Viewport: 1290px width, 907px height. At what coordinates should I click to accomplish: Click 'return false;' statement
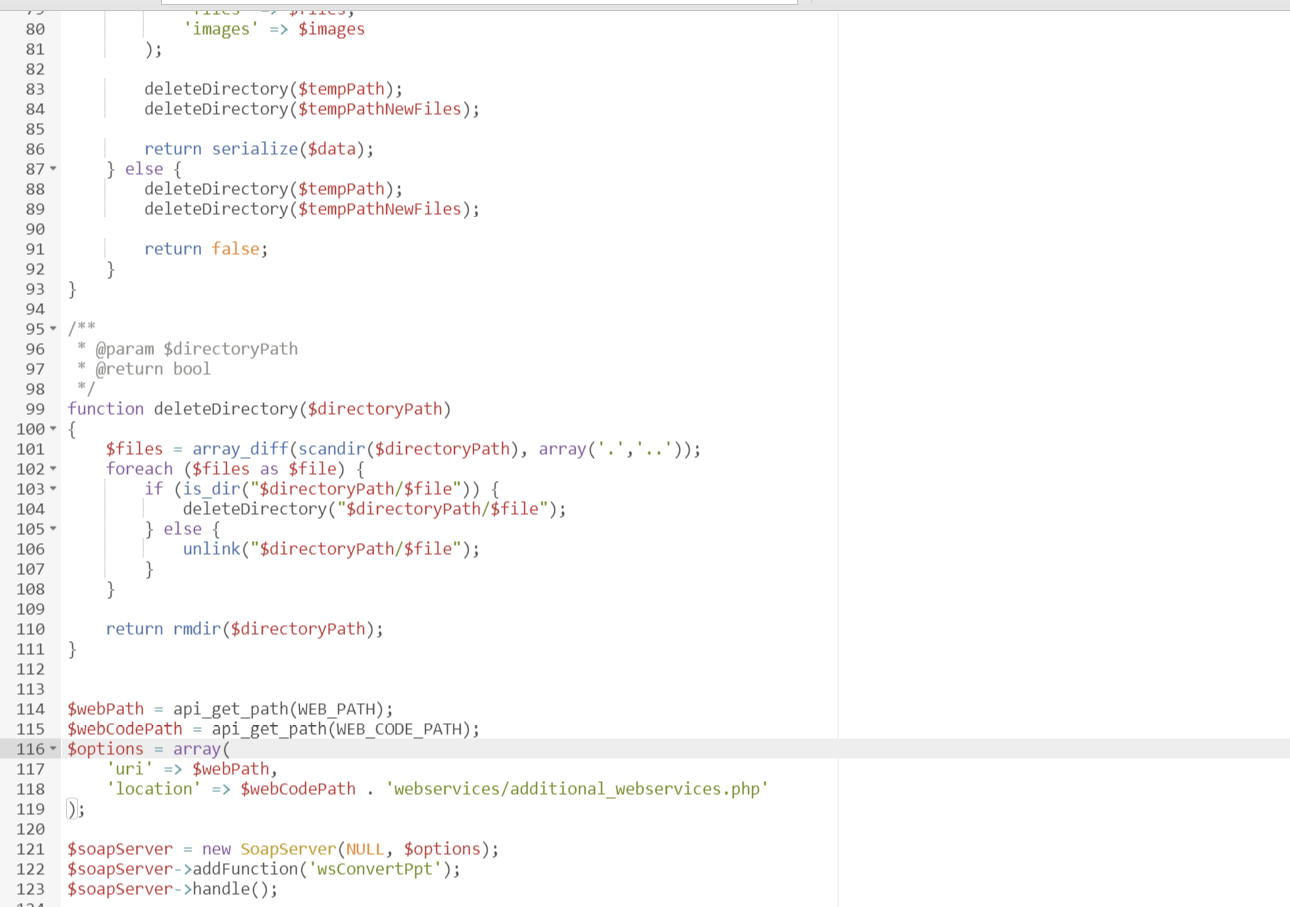point(206,249)
